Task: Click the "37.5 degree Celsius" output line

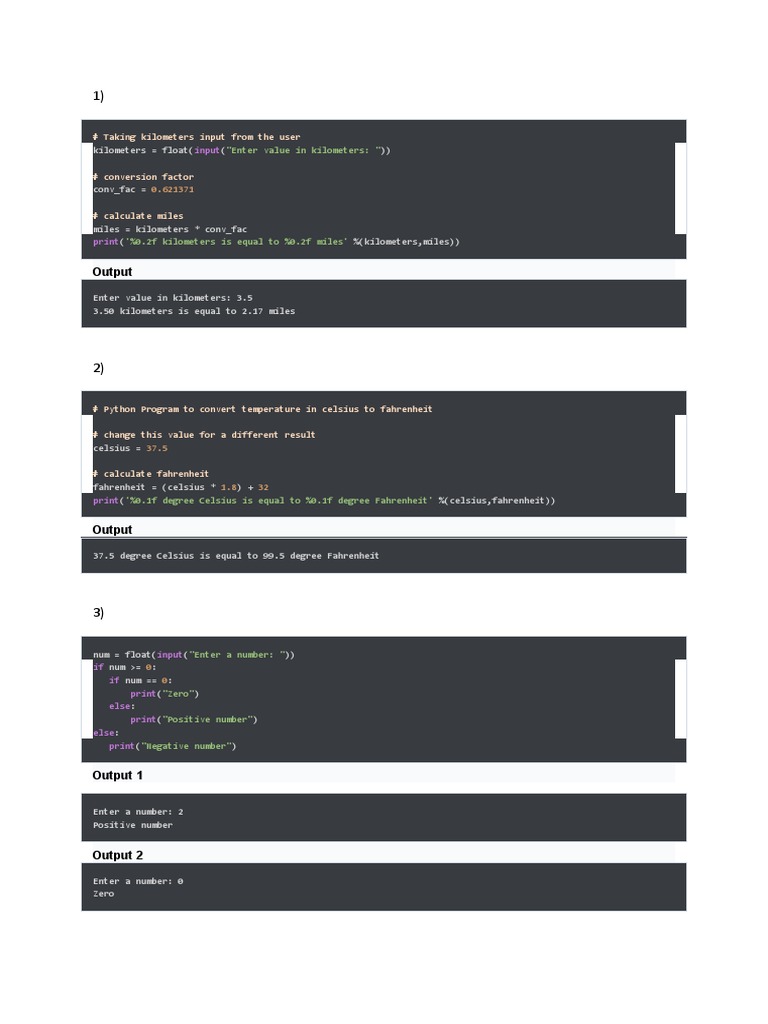Action: point(236,555)
